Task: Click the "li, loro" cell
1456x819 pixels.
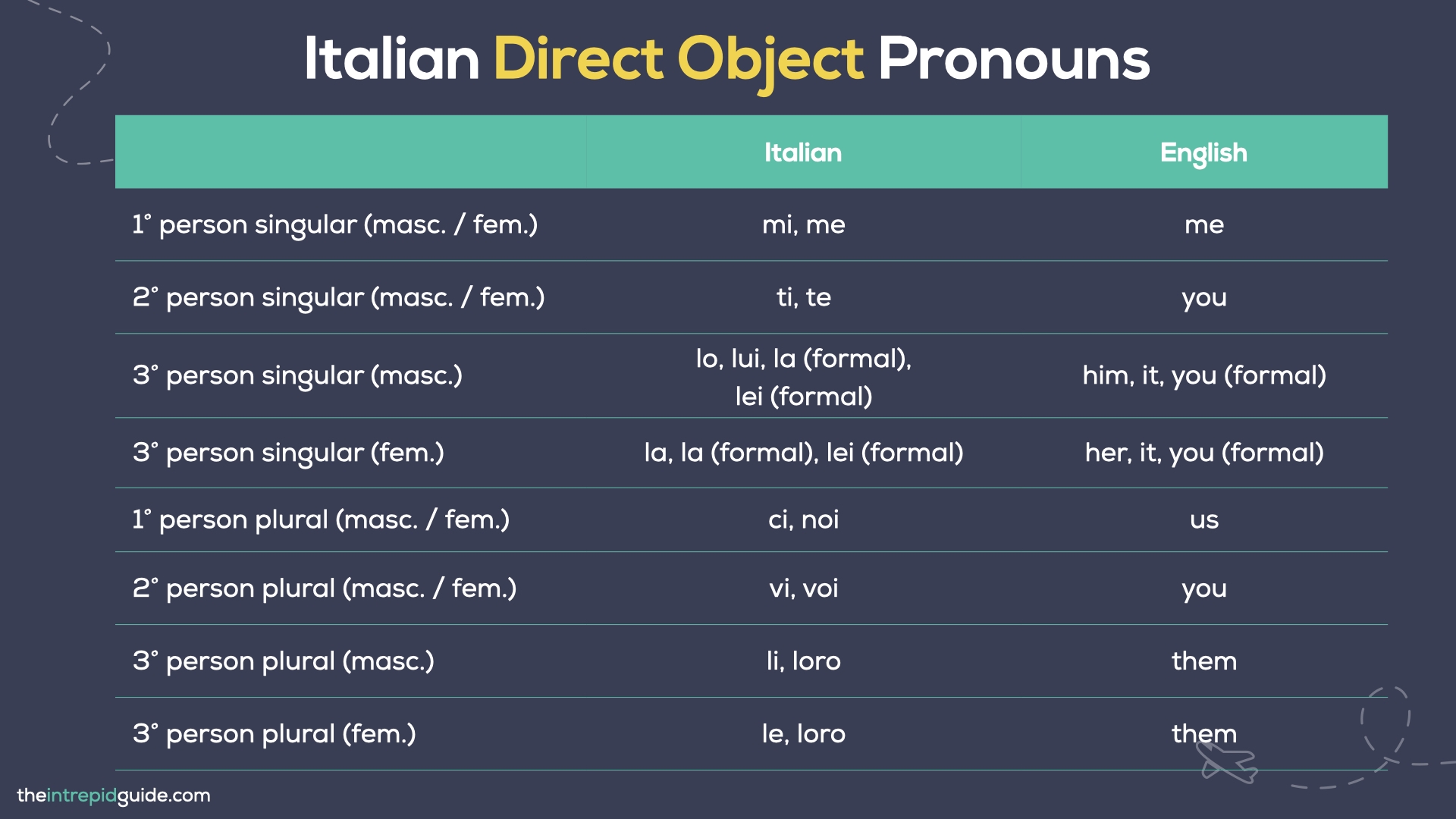Action: pyautogui.click(x=803, y=661)
